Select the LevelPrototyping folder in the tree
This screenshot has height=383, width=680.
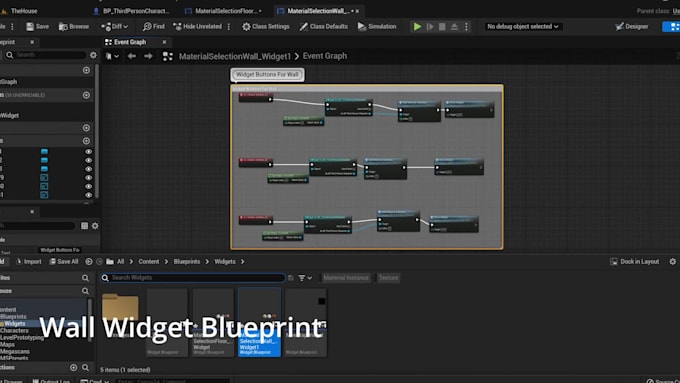click(x=22, y=337)
